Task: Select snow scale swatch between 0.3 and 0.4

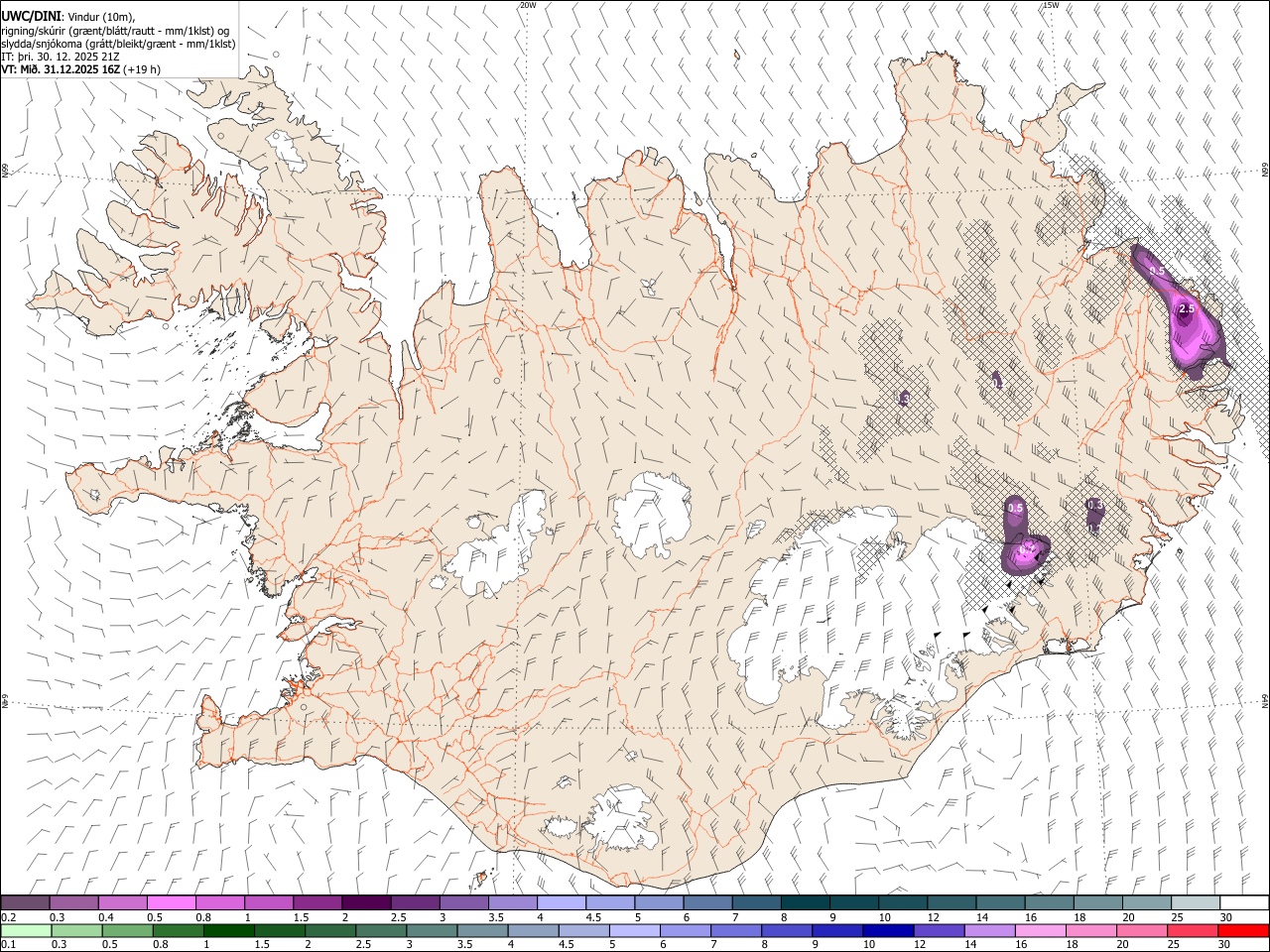Action: click(73, 902)
